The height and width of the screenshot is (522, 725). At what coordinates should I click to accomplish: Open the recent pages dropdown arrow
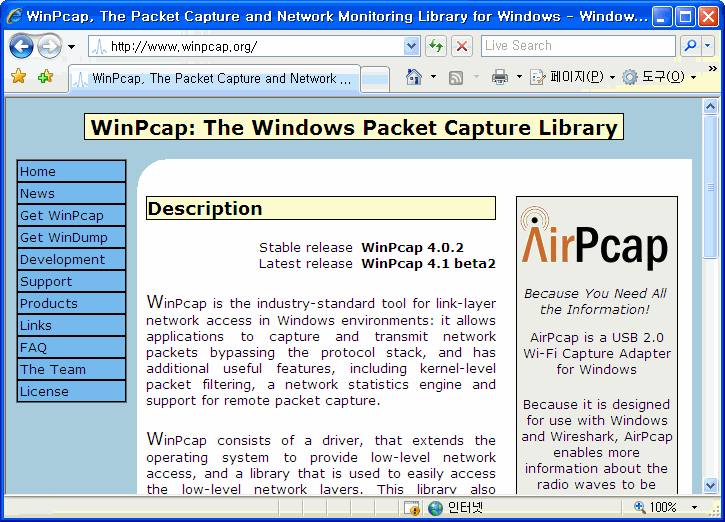click(x=71, y=47)
